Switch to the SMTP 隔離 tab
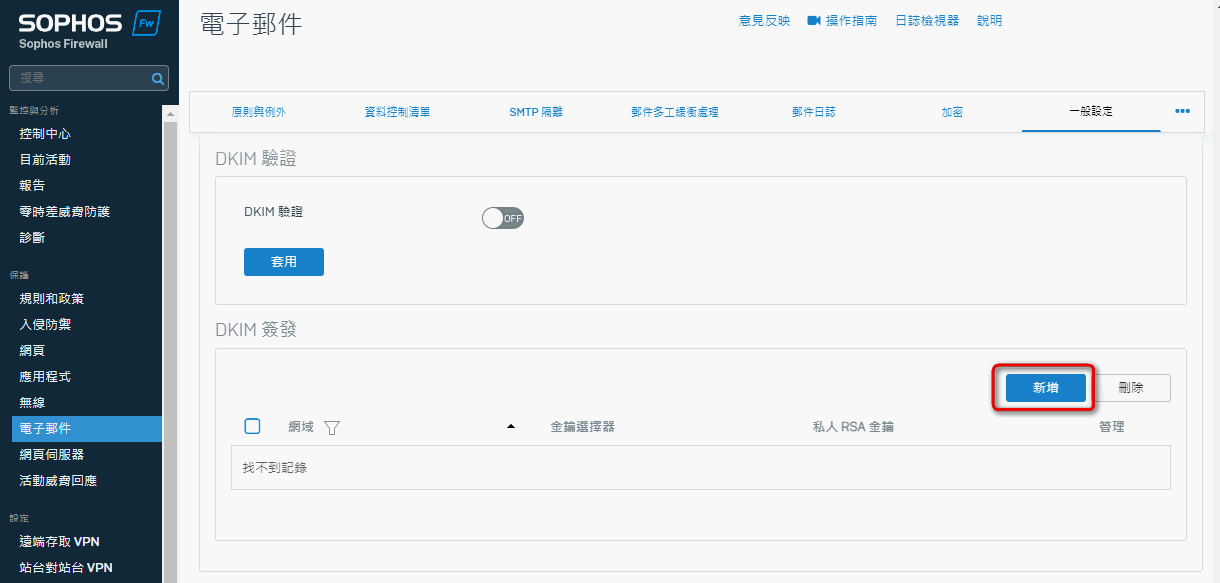 click(x=536, y=112)
